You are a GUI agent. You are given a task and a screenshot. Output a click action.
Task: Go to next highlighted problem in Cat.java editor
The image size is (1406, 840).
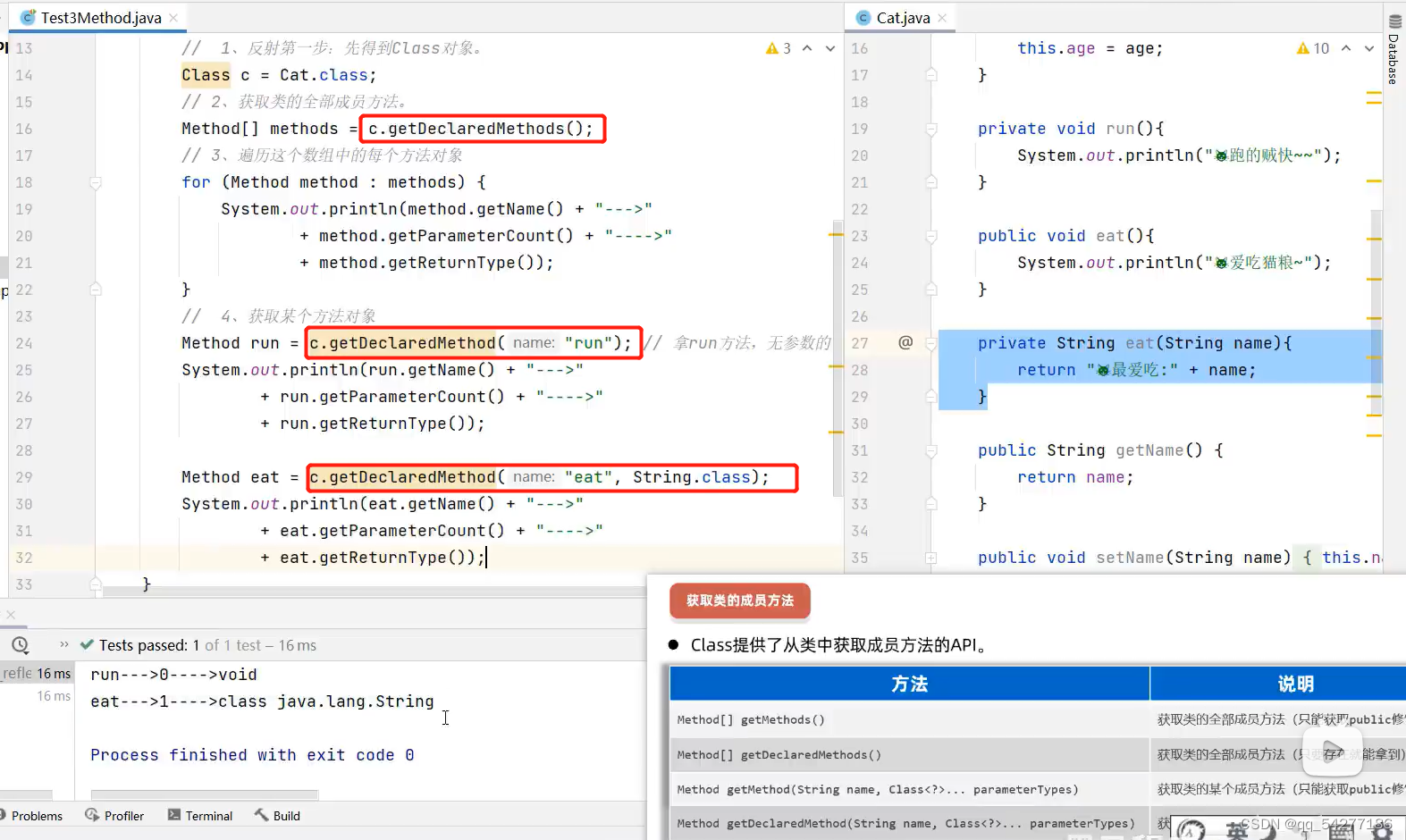tap(1369, 48)
